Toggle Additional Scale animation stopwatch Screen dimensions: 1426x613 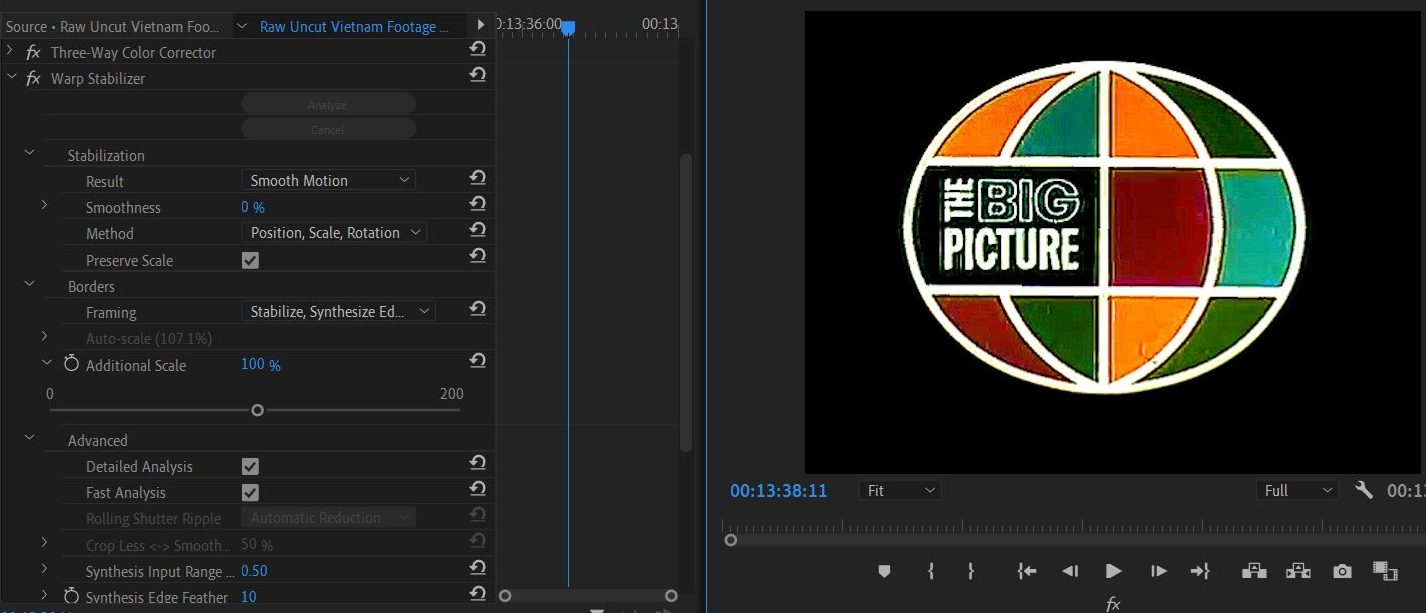pyautogui.click(x=71, y=364)
